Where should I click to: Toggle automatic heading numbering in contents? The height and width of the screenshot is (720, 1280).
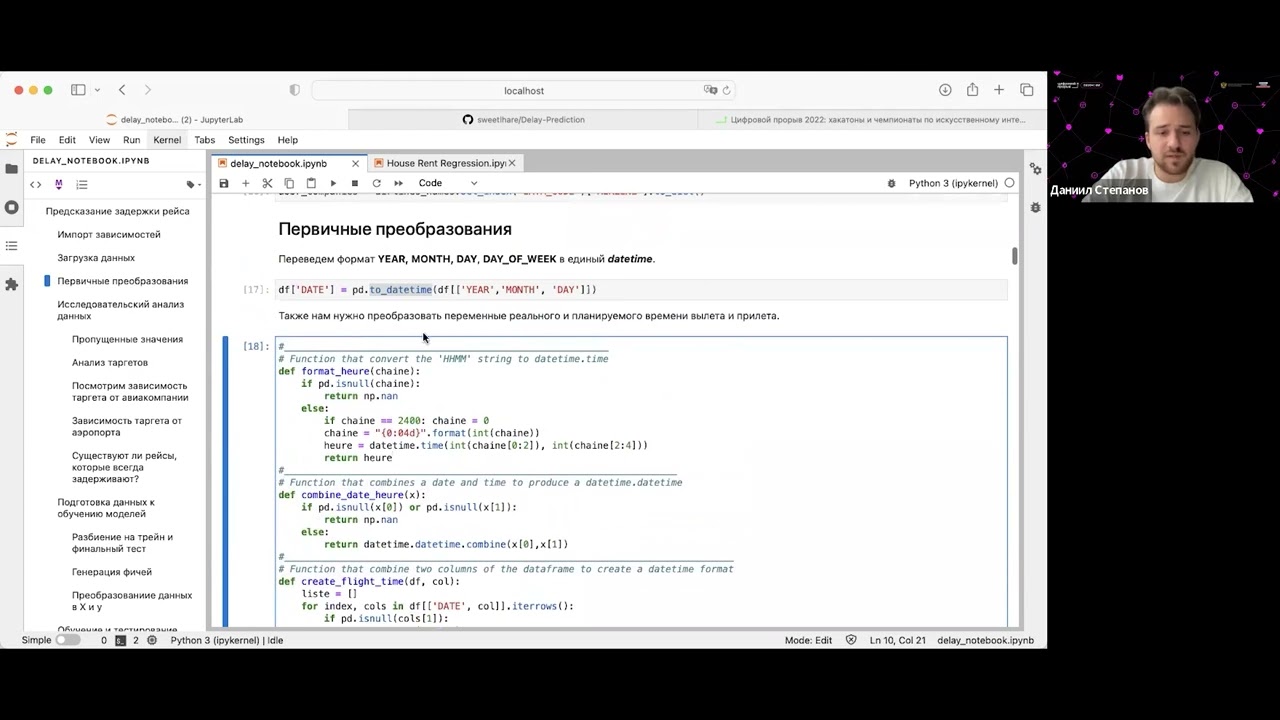[82, 184]
